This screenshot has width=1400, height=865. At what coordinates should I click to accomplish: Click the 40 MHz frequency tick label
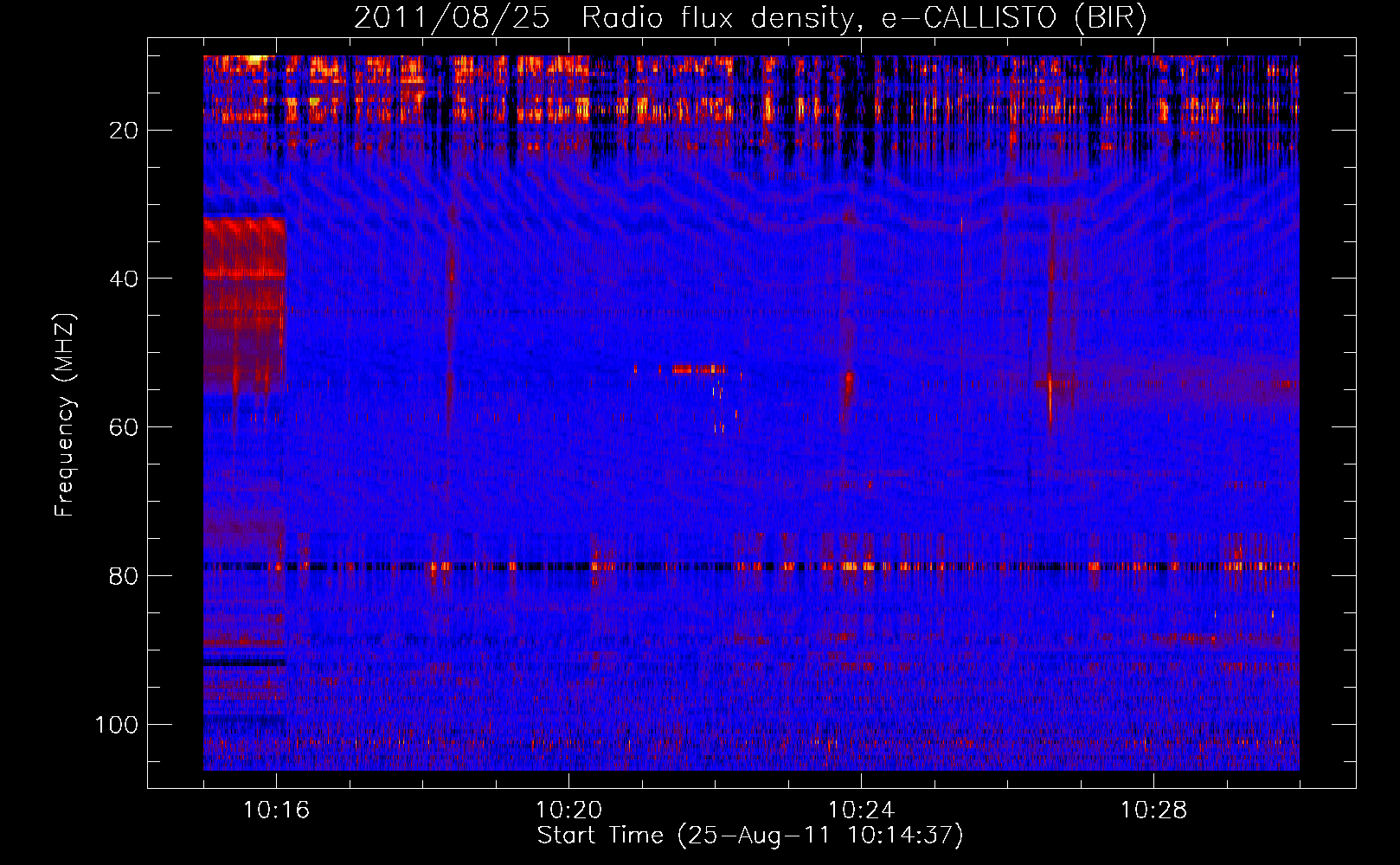pyautogui.click(x=123, y=279)
